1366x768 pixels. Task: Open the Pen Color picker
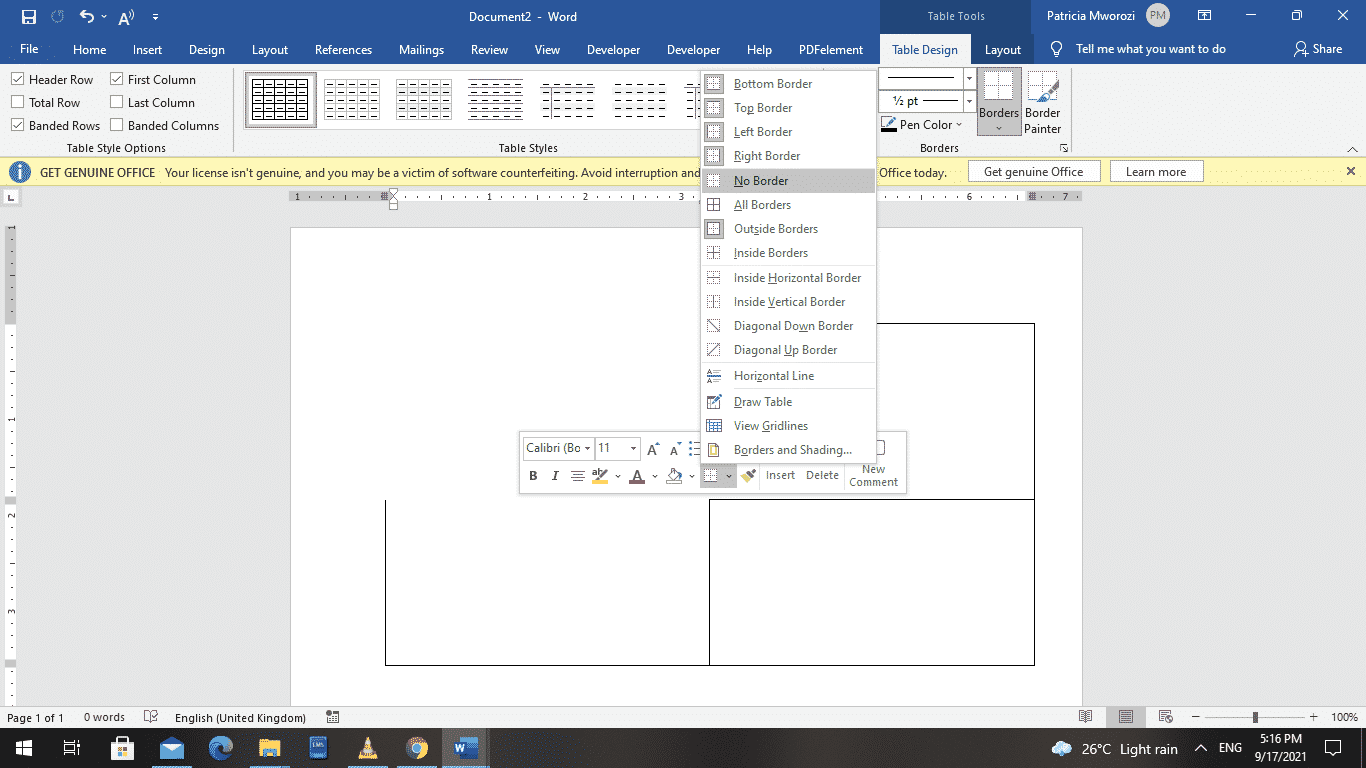coord(921,124)
